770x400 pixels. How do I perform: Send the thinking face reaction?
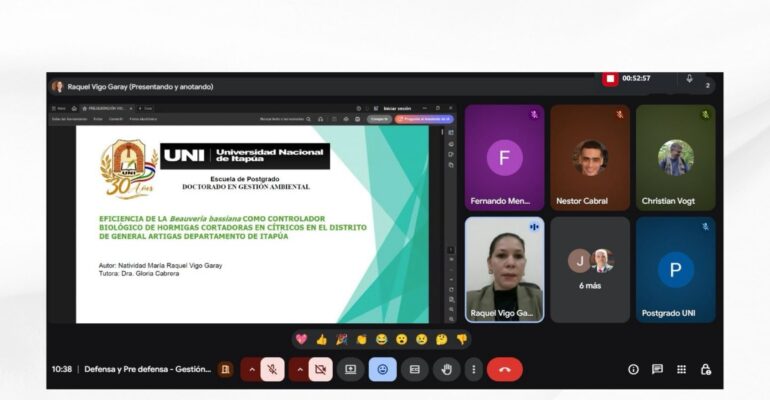click(442, 339)
